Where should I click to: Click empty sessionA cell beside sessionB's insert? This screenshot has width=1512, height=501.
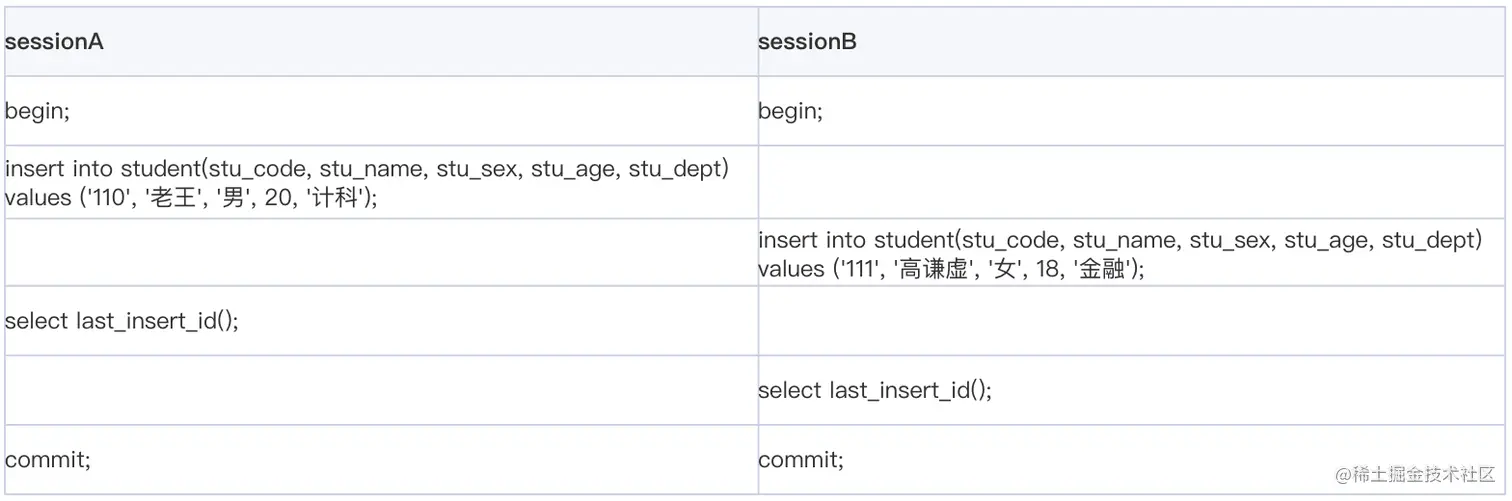pyautogui.click(x=380, y=252)
